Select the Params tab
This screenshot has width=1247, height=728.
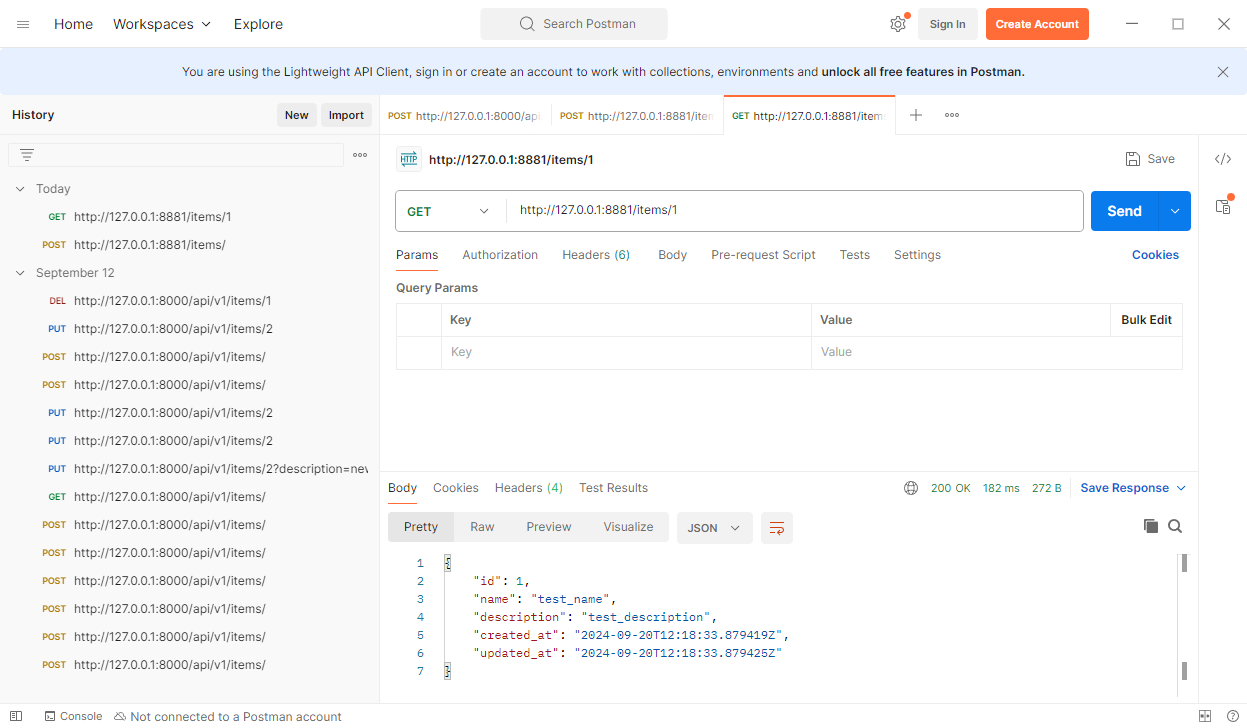[417, 255]
